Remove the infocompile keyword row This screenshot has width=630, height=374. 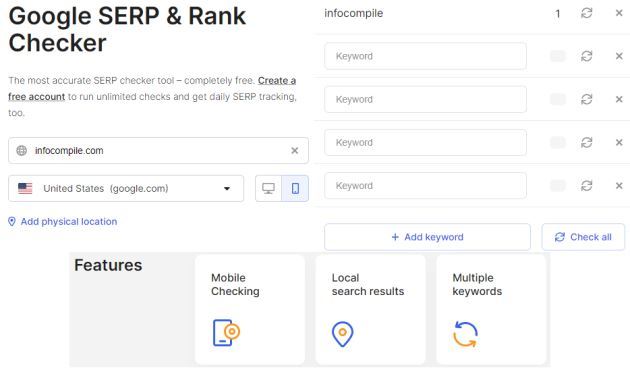619,13
